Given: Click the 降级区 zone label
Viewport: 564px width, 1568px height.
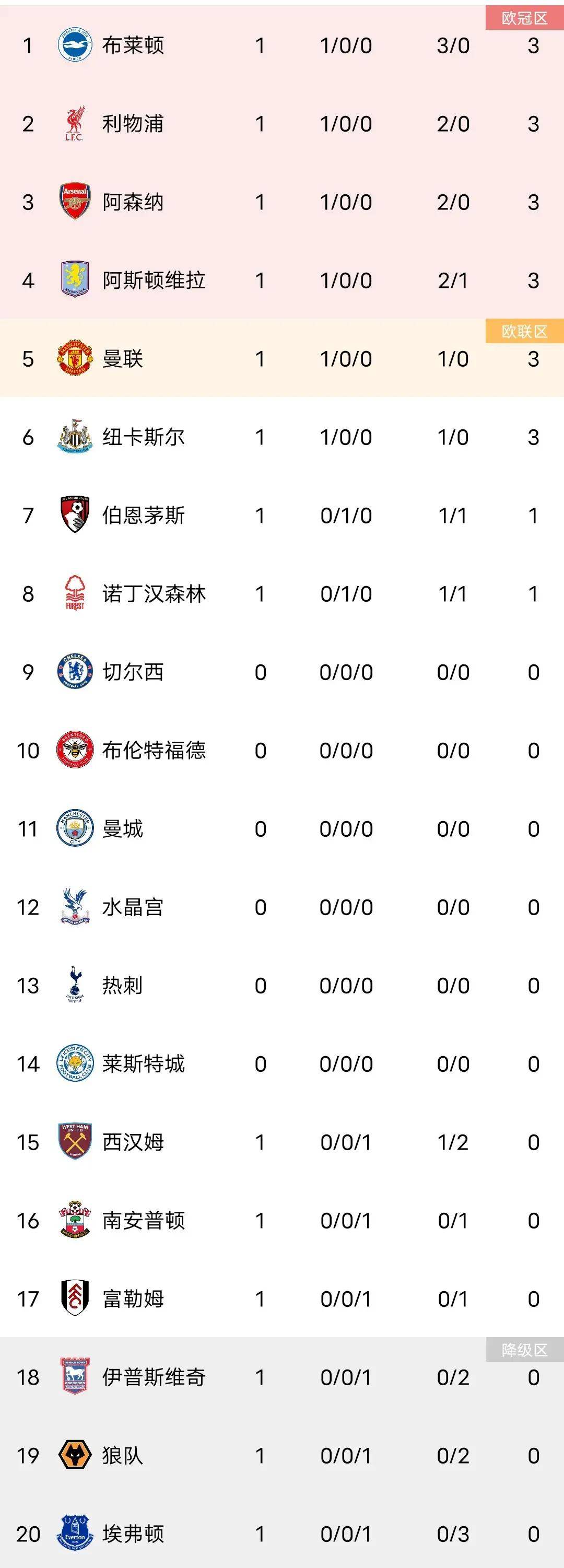Looking at the screenshot, I should coord(524,1350).
